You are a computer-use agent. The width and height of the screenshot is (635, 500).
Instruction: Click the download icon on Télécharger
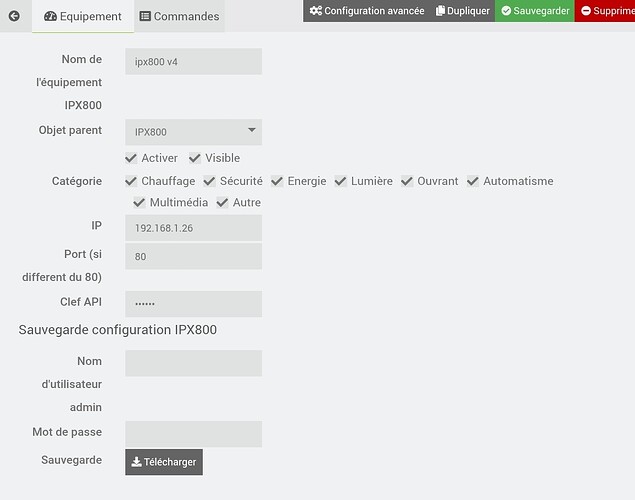[x=136, y=462]
